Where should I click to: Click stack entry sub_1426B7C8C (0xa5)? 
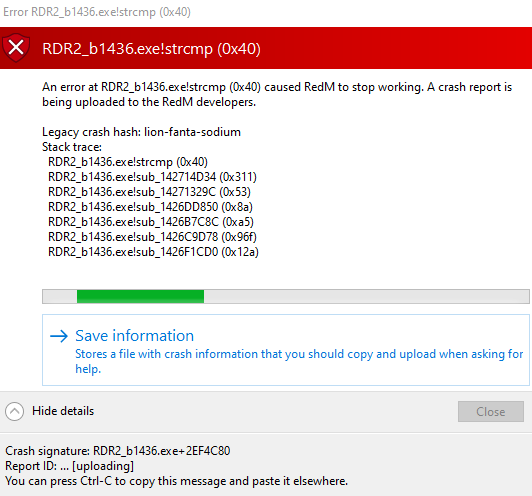pyautogui.click(x=151, y=222)
